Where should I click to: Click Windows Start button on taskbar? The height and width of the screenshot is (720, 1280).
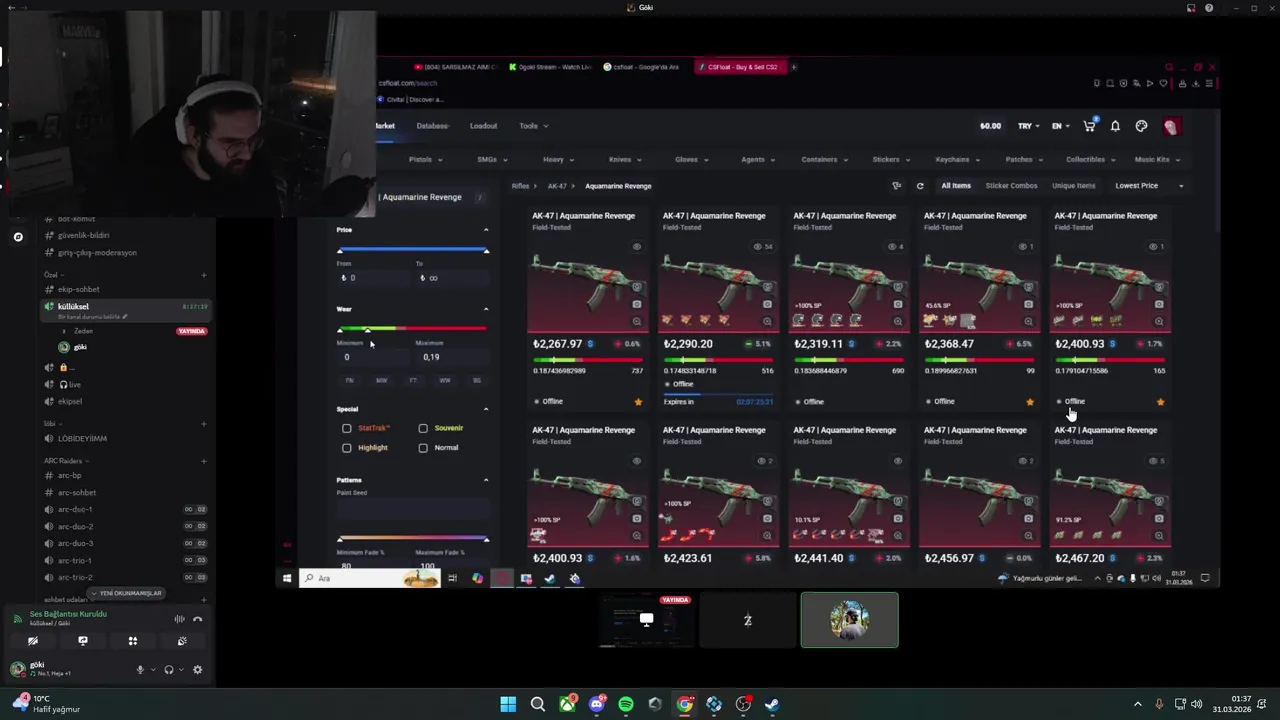pyautogui.click(x=508, y=704)
